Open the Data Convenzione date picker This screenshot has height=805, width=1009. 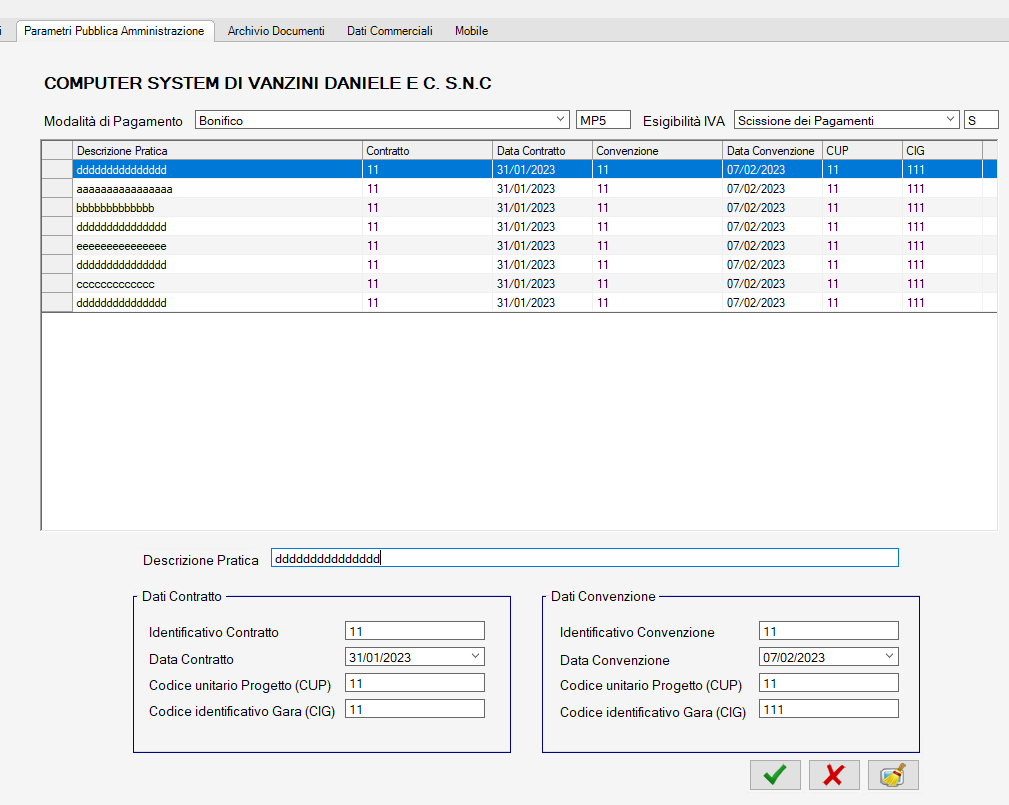click(x=888, y=657)
